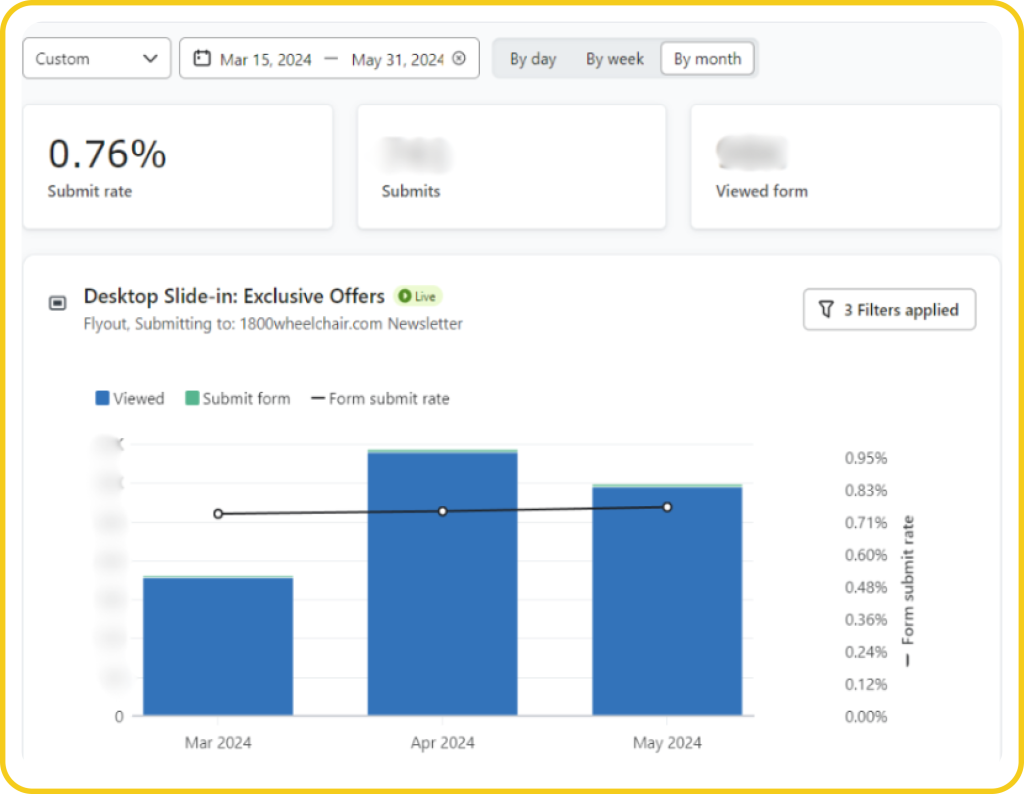Click the Apr 2024 submit rate data point
The height and width of the screenshot is (794, 1024).
[442, 511]
